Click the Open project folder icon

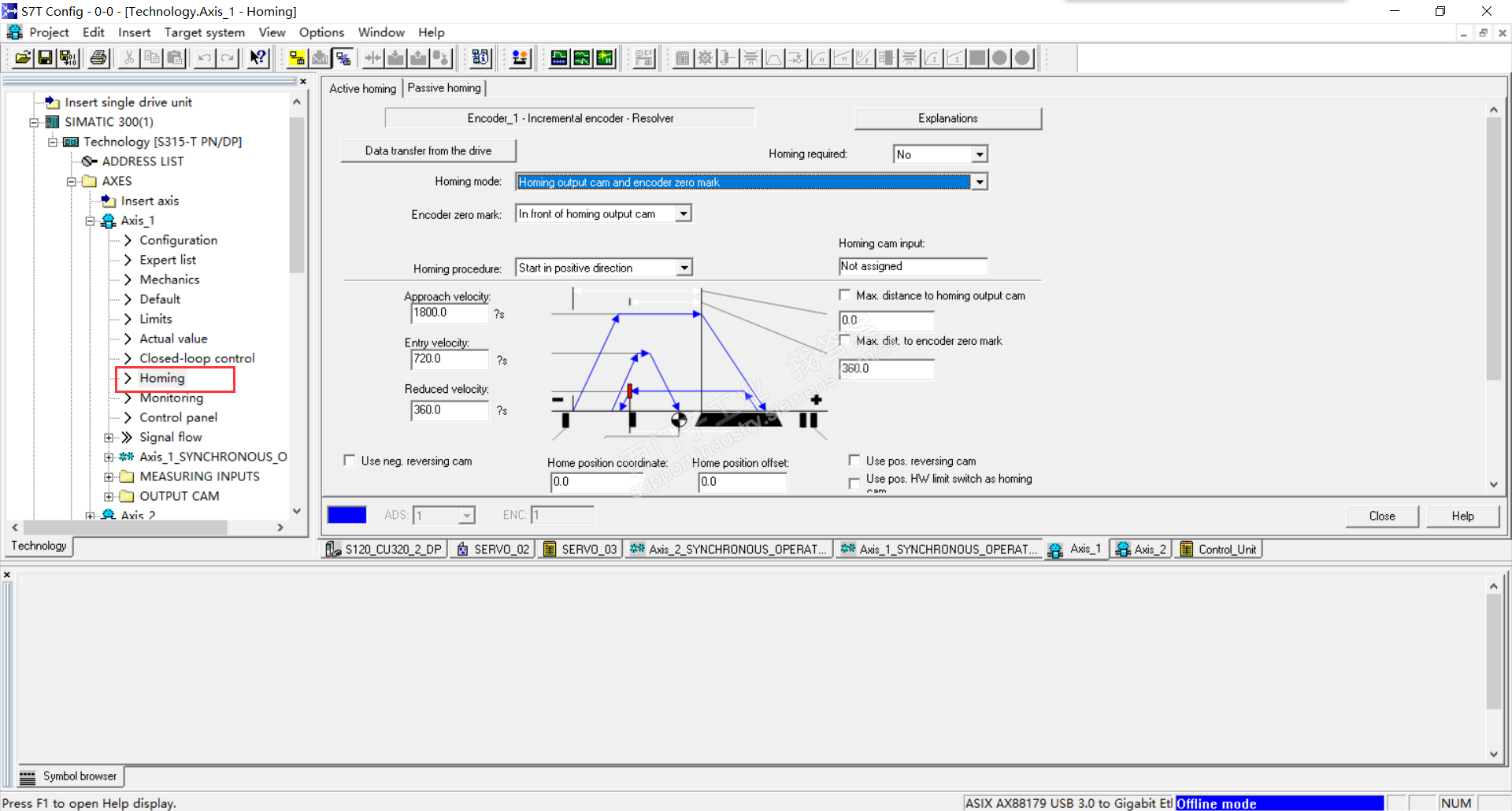23,57
